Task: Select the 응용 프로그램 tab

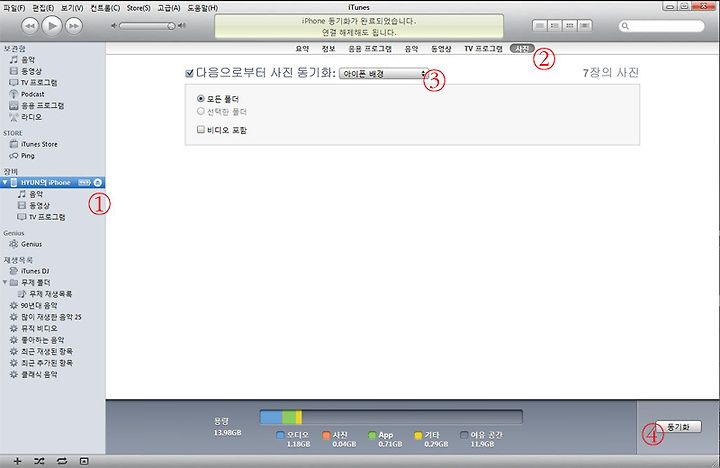Action: 370,49
